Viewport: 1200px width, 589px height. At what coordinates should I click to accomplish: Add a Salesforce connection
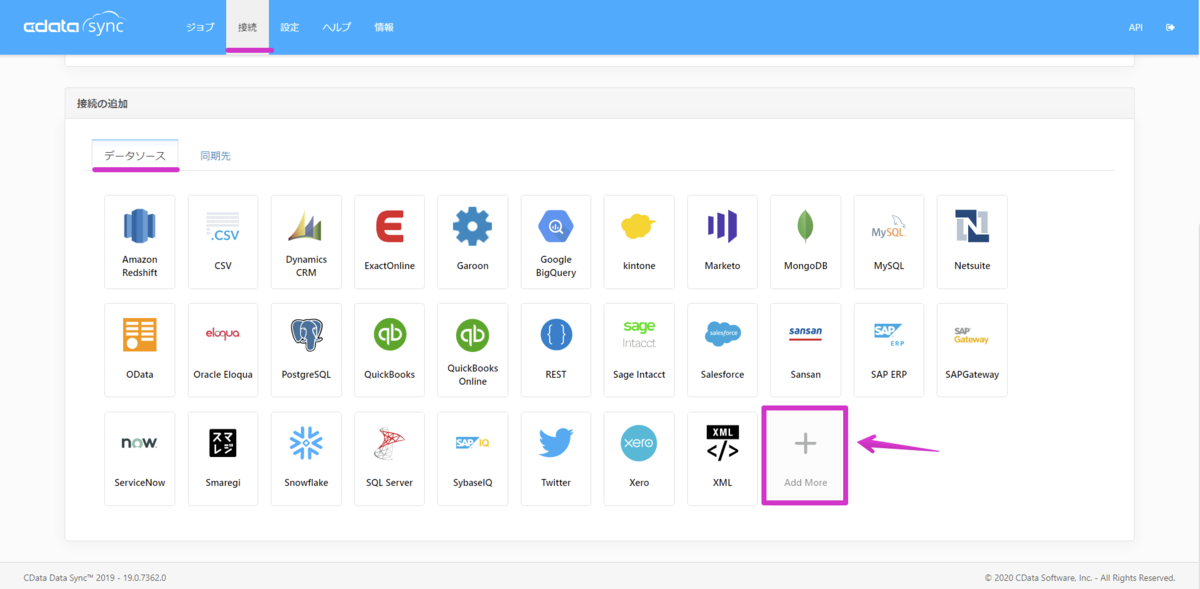pos(722,350)
